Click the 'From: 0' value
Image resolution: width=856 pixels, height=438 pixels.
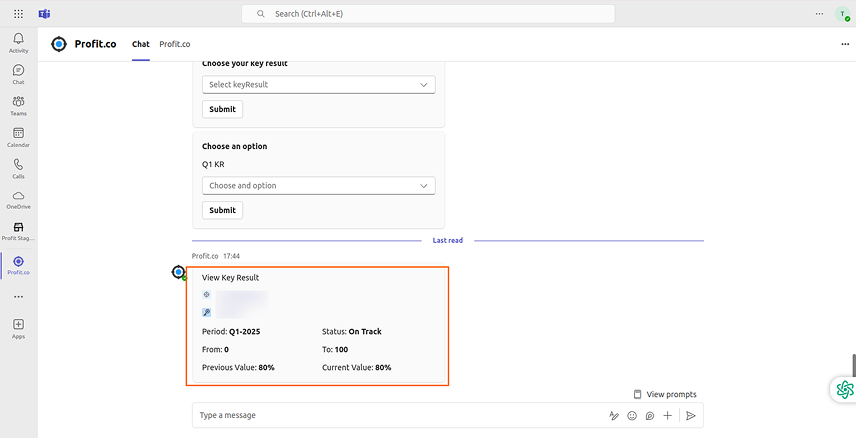tap(215, 350)
